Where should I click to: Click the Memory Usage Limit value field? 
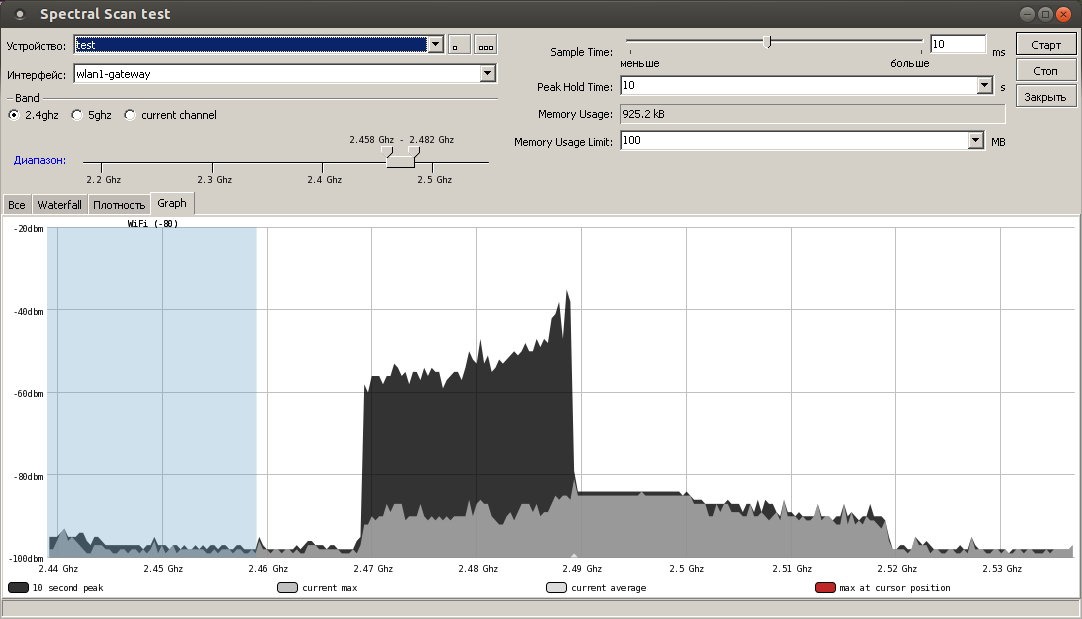(794, 141)
